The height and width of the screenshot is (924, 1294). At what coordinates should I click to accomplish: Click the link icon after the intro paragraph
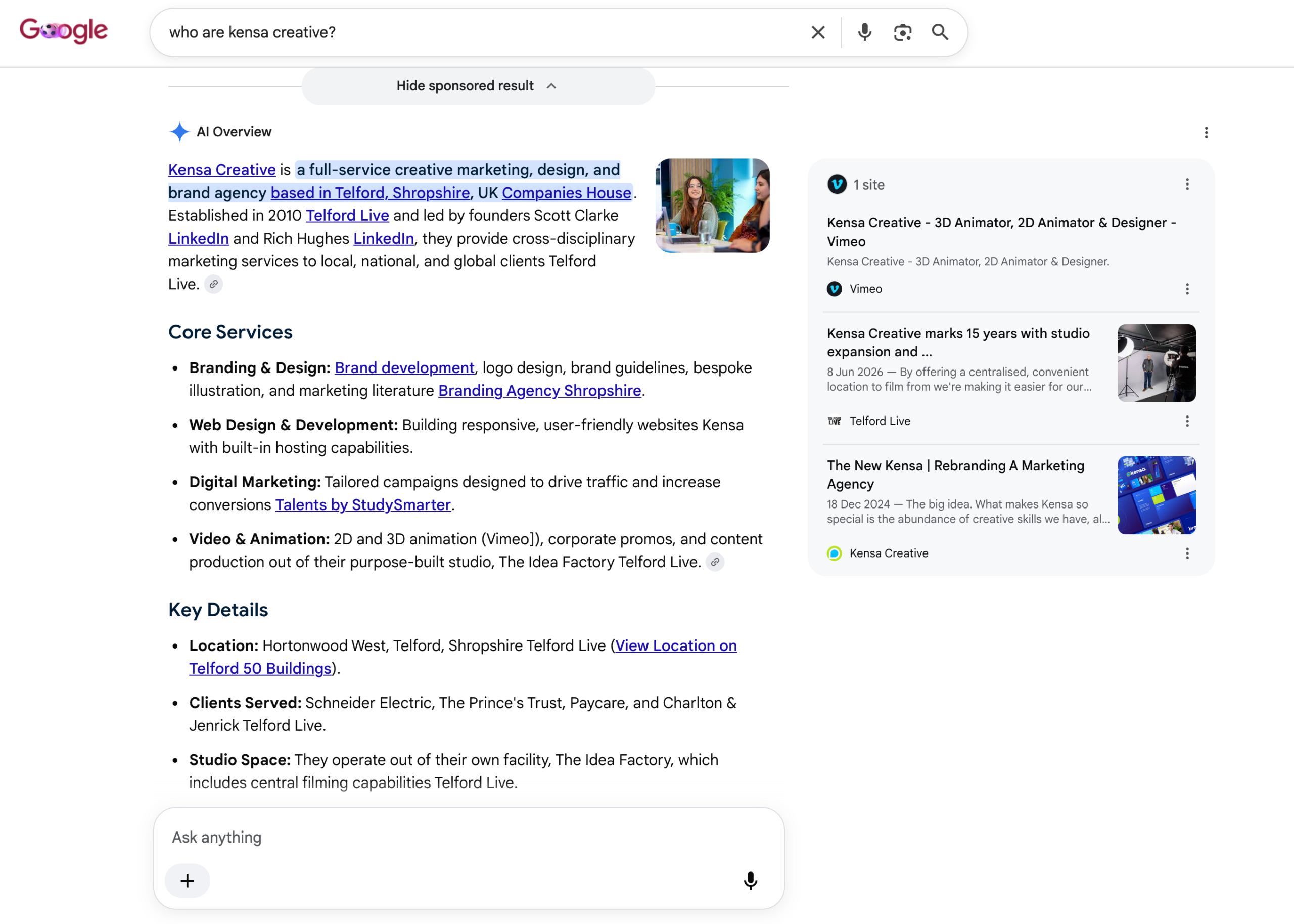[213, 284]
